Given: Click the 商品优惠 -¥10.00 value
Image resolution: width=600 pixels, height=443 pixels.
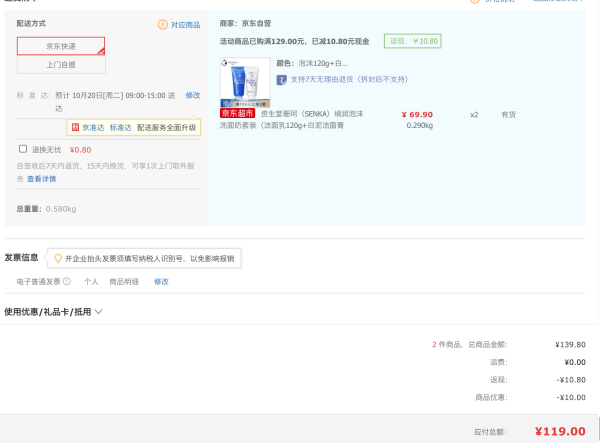Looking at the screenshot, I should 571,397.
